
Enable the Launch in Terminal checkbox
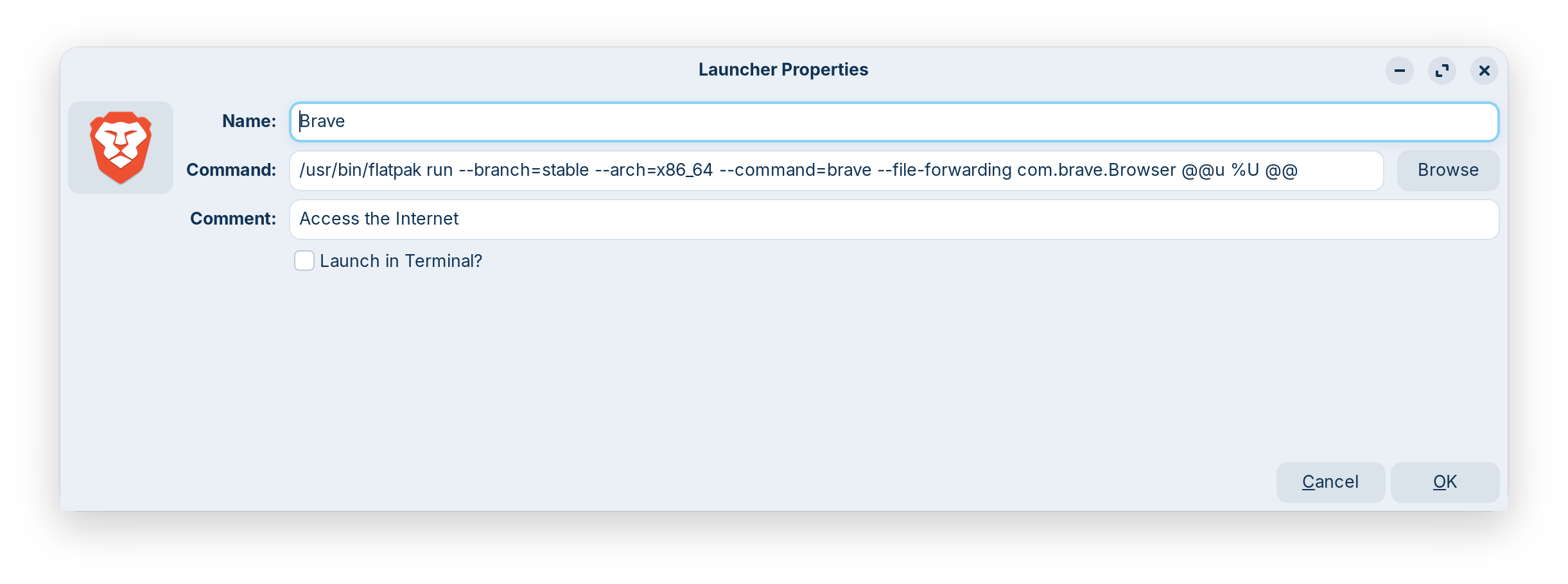tap(304, 261)
